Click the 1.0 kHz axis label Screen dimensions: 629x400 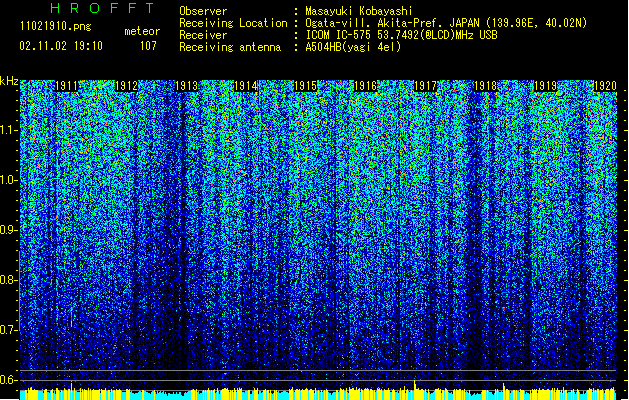[x=9, y=180]
